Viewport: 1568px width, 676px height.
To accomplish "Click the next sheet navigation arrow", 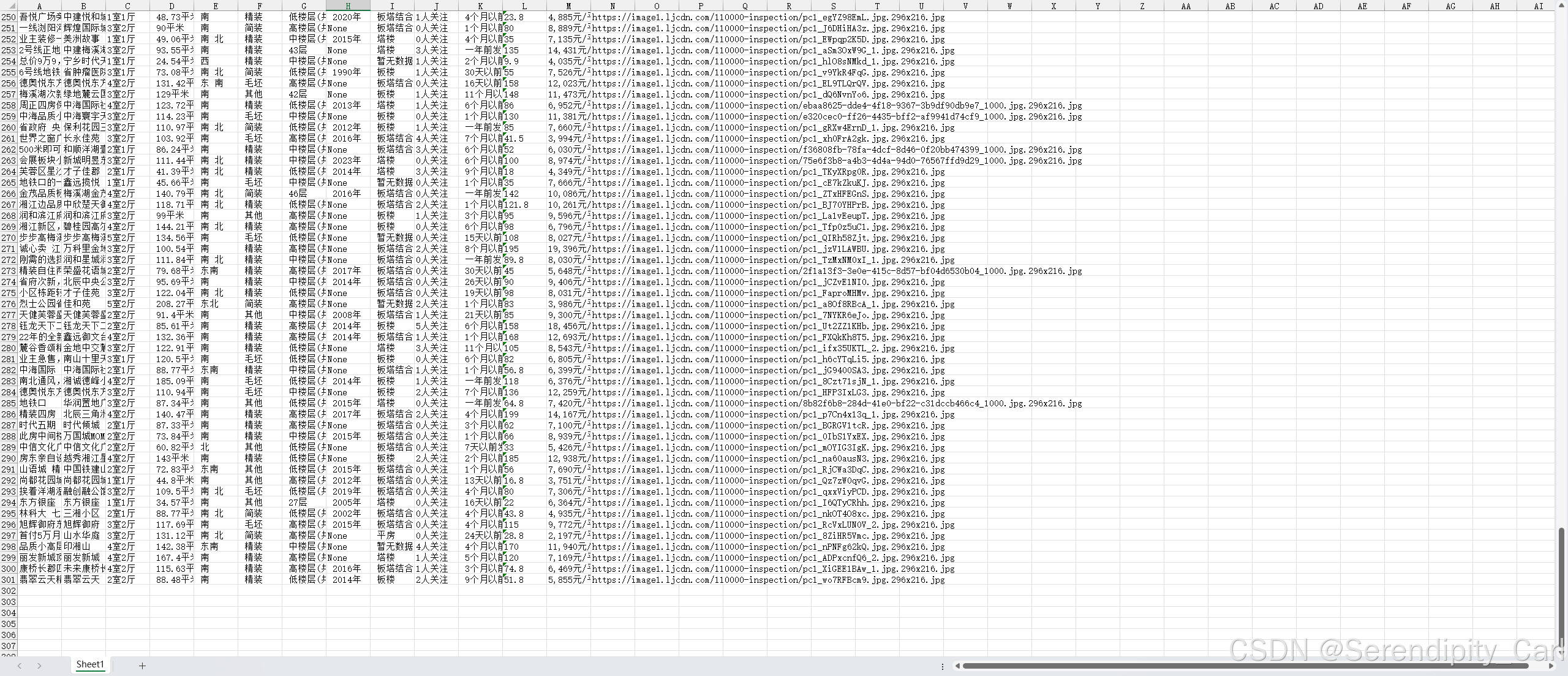I will pos(39,666).
